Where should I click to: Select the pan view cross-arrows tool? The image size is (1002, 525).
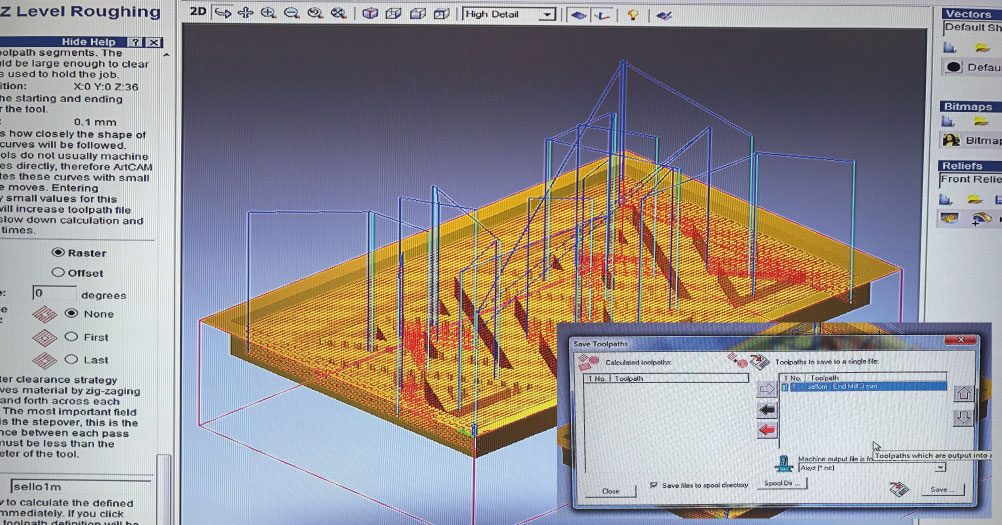[245, 13]
